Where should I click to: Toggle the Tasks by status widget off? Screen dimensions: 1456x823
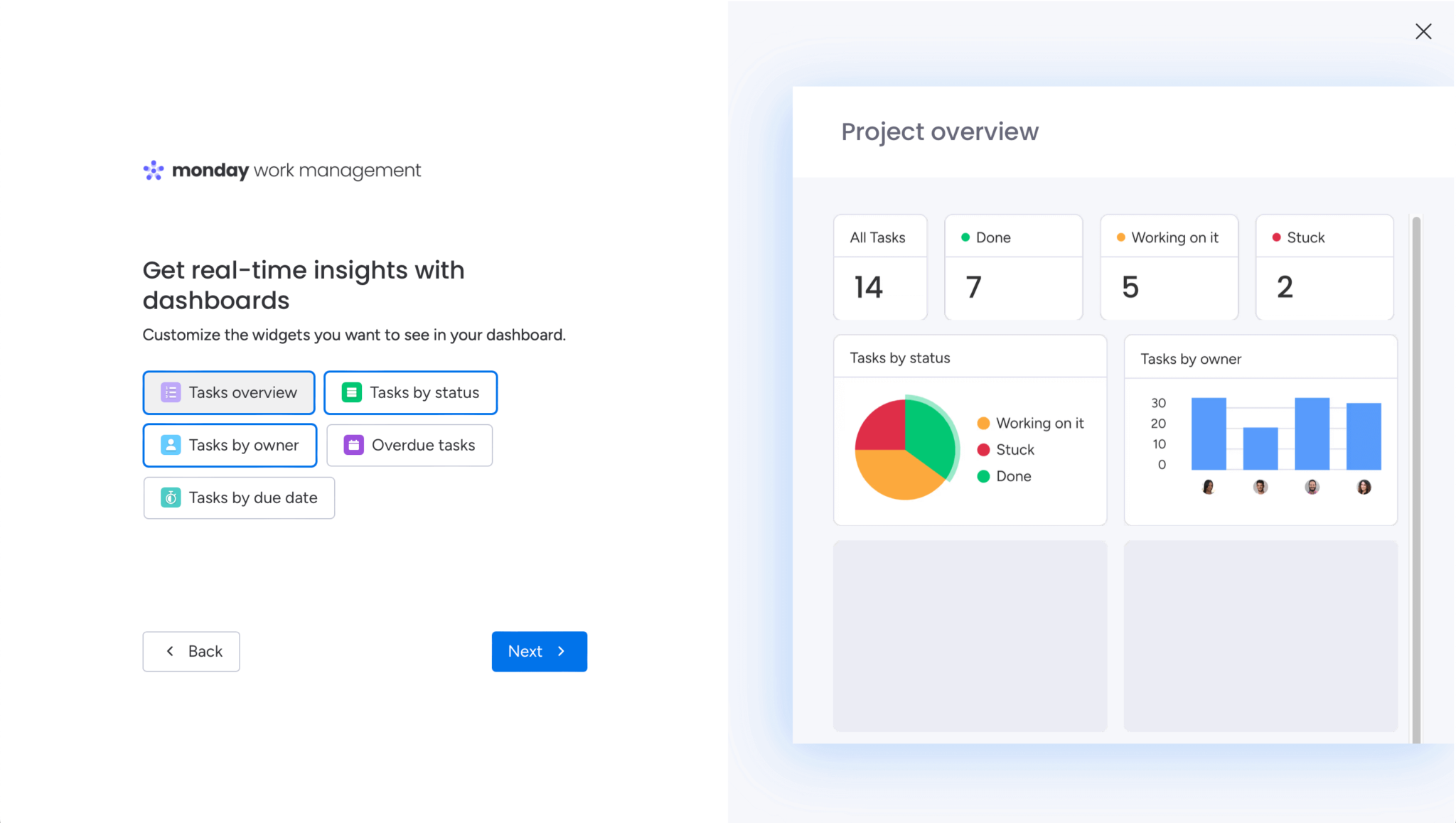coord(410,392)
